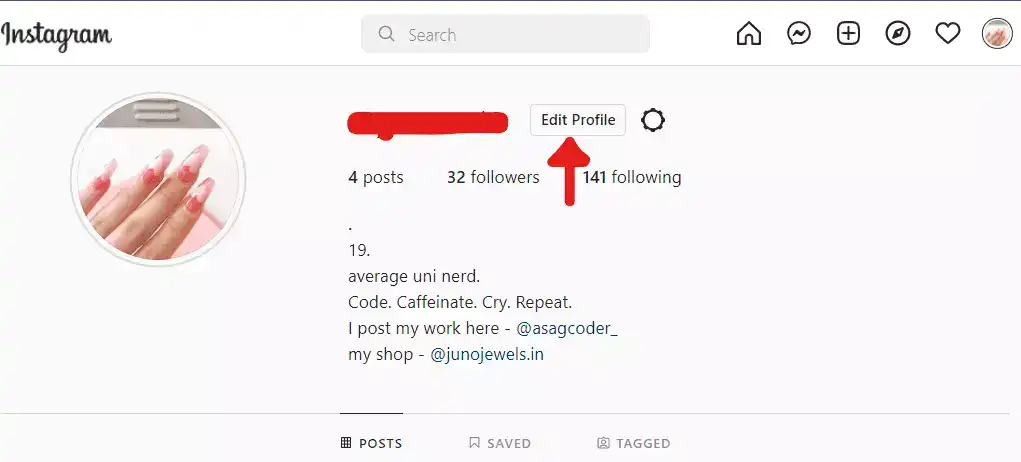Create a new post with plus icon
The width and height of the screenshot is (1021, 462).
point(848,33)
